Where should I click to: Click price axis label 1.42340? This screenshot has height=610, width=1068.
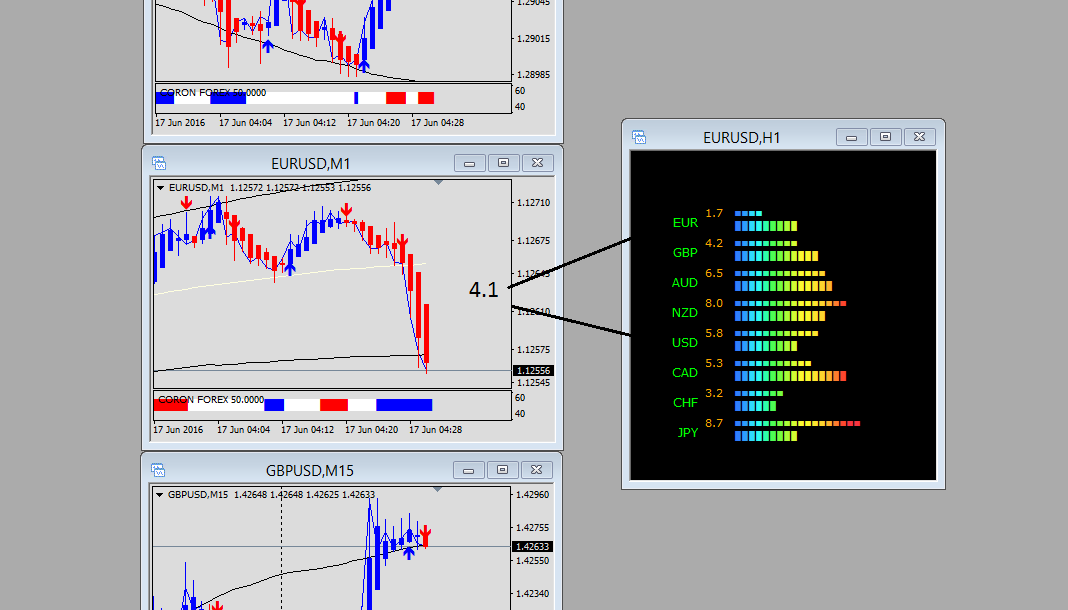pos(533,594)
